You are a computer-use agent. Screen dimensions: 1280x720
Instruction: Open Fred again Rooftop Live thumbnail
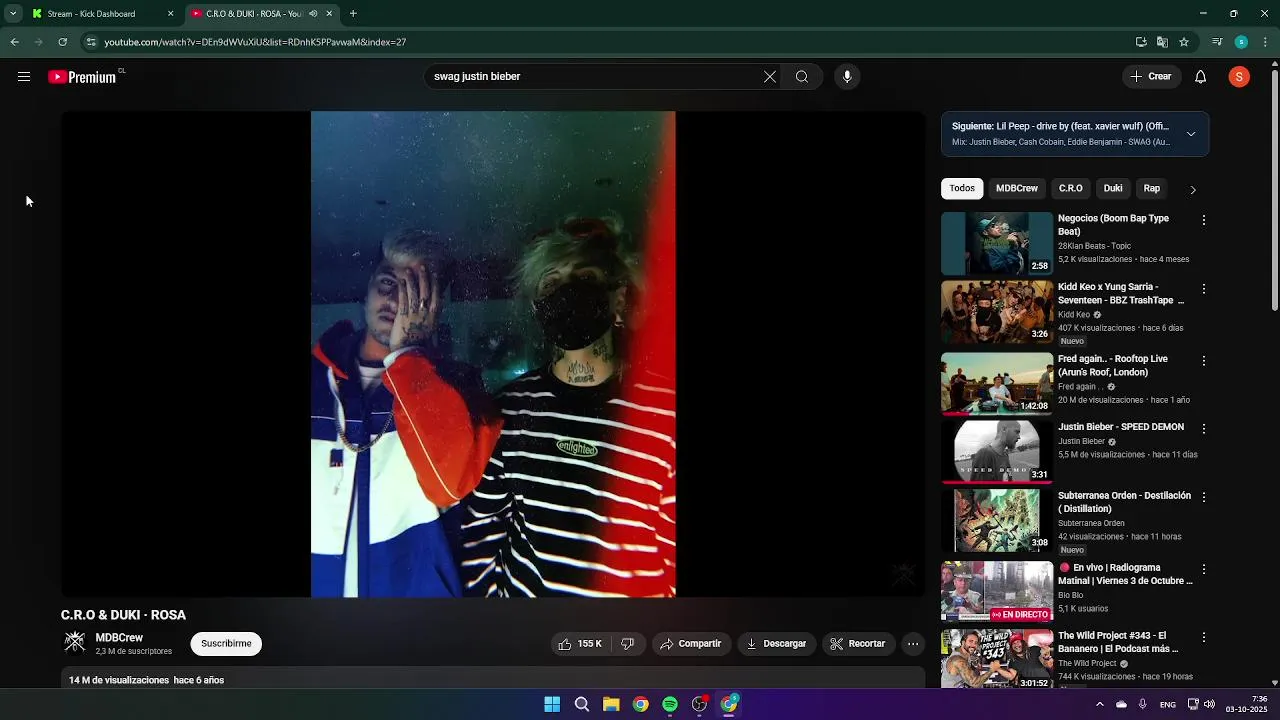tap(997, 383)
